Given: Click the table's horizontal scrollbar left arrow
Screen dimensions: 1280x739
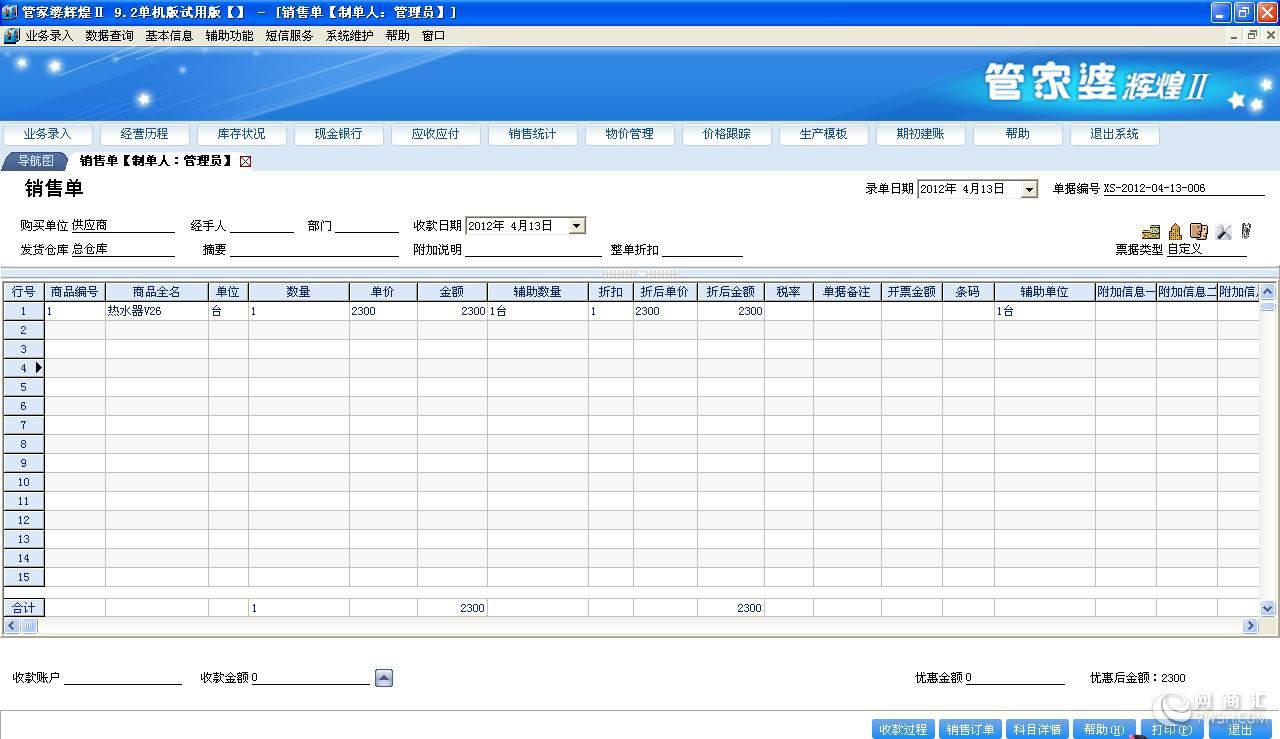Looking at the screenshot, I should click(12, 626).
